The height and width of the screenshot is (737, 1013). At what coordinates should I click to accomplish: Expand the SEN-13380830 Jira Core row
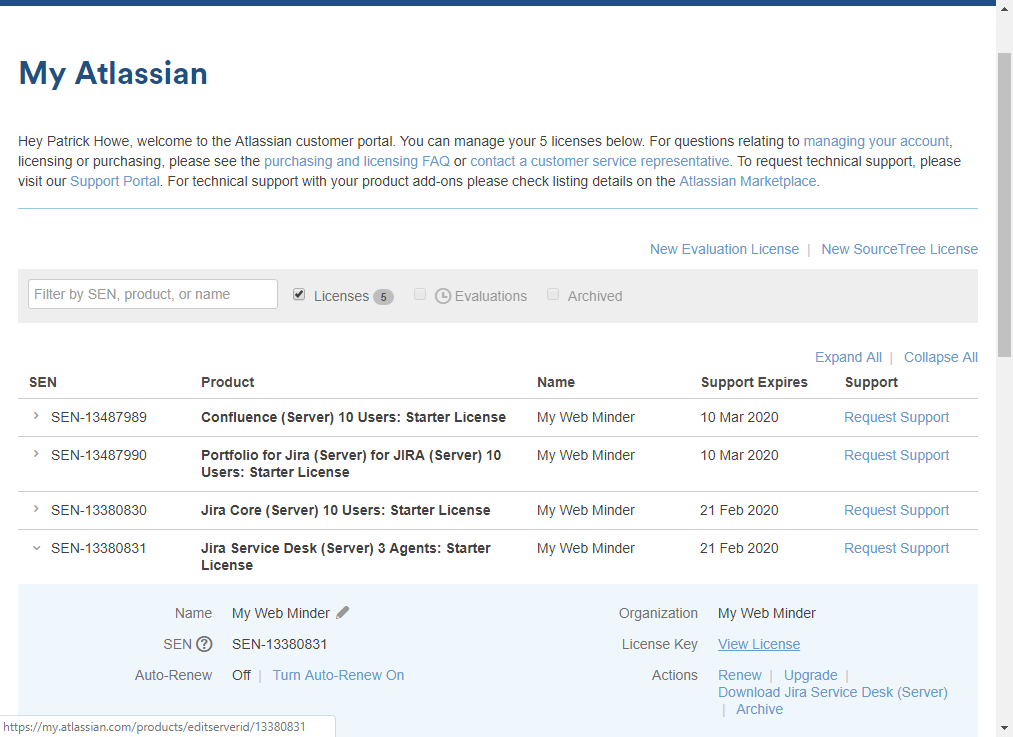click(x=36, y=510)
